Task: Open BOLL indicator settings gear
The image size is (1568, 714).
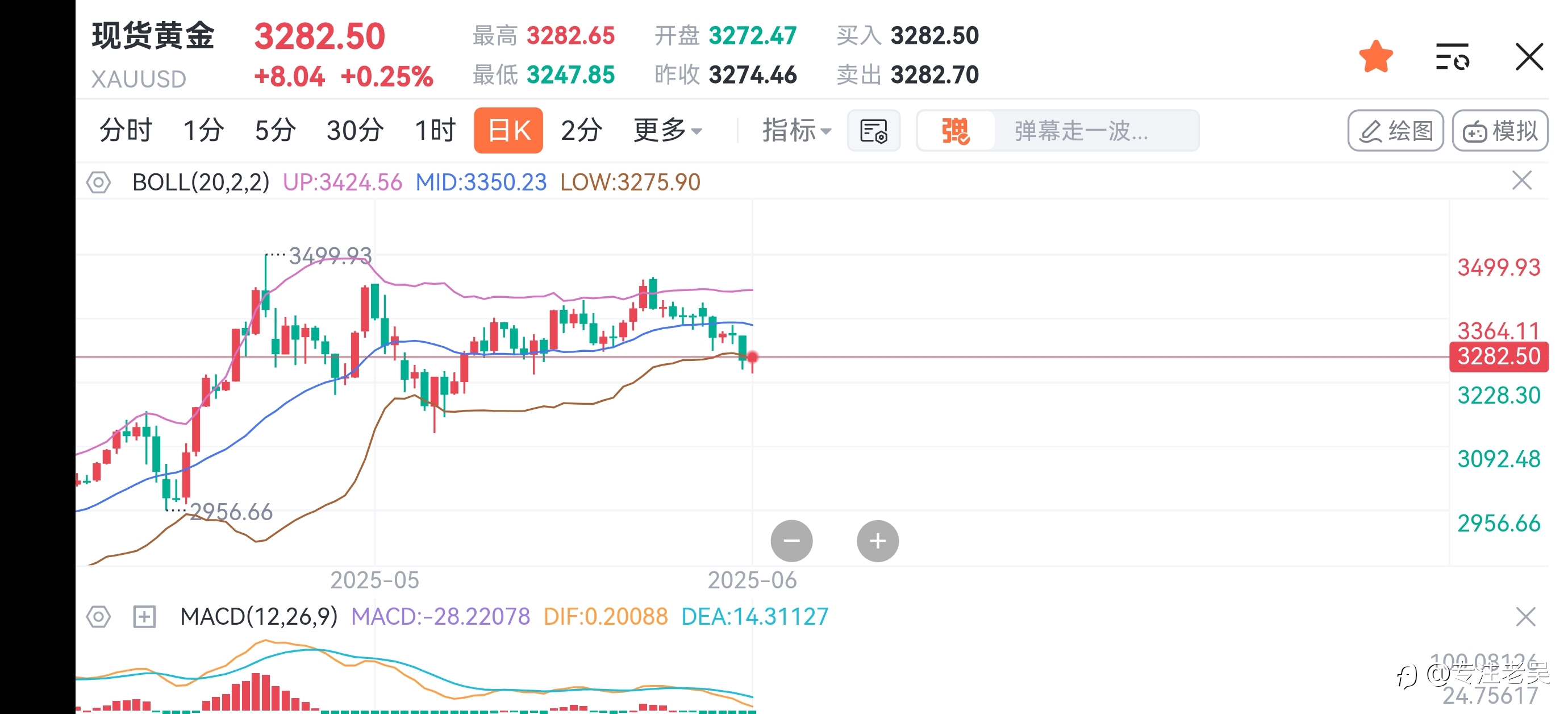Action: tap(98, 182)
